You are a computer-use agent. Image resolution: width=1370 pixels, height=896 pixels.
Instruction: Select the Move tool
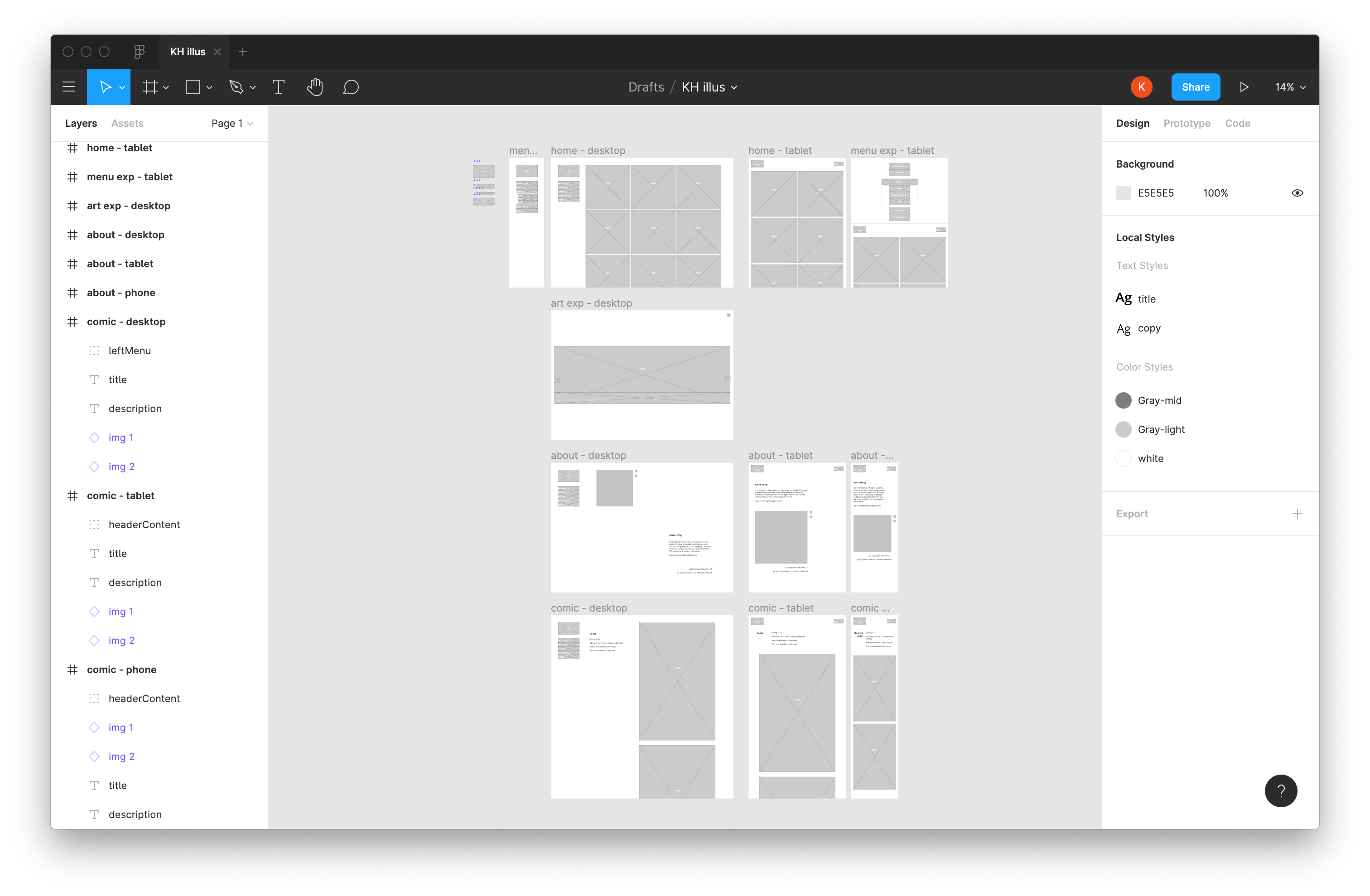point(105,87)
